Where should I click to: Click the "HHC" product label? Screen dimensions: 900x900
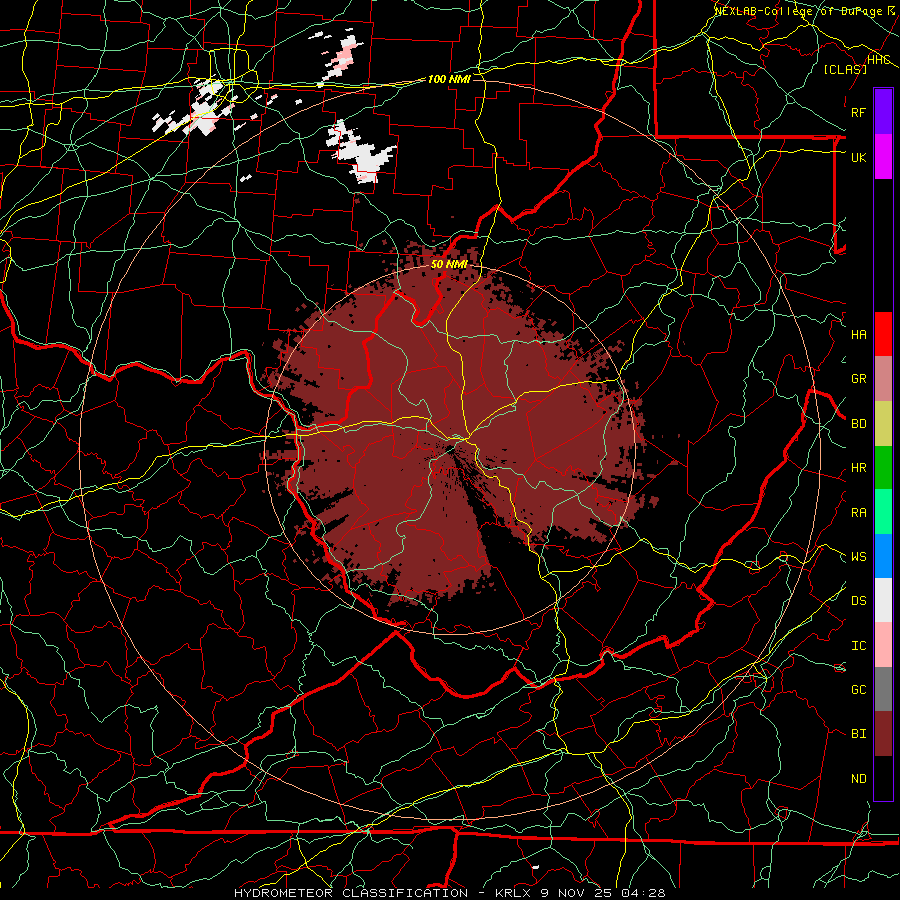(x=878, y=60)
